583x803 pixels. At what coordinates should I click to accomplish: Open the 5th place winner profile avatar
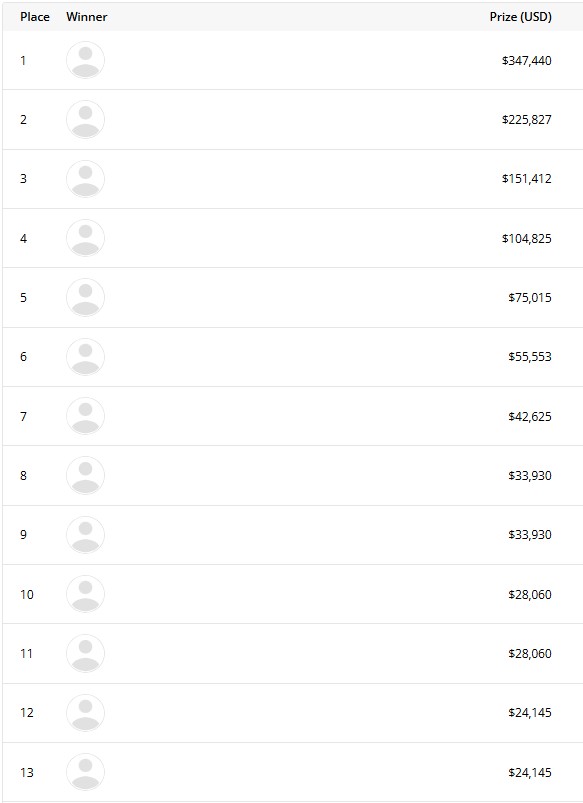(x=86, y=298)
